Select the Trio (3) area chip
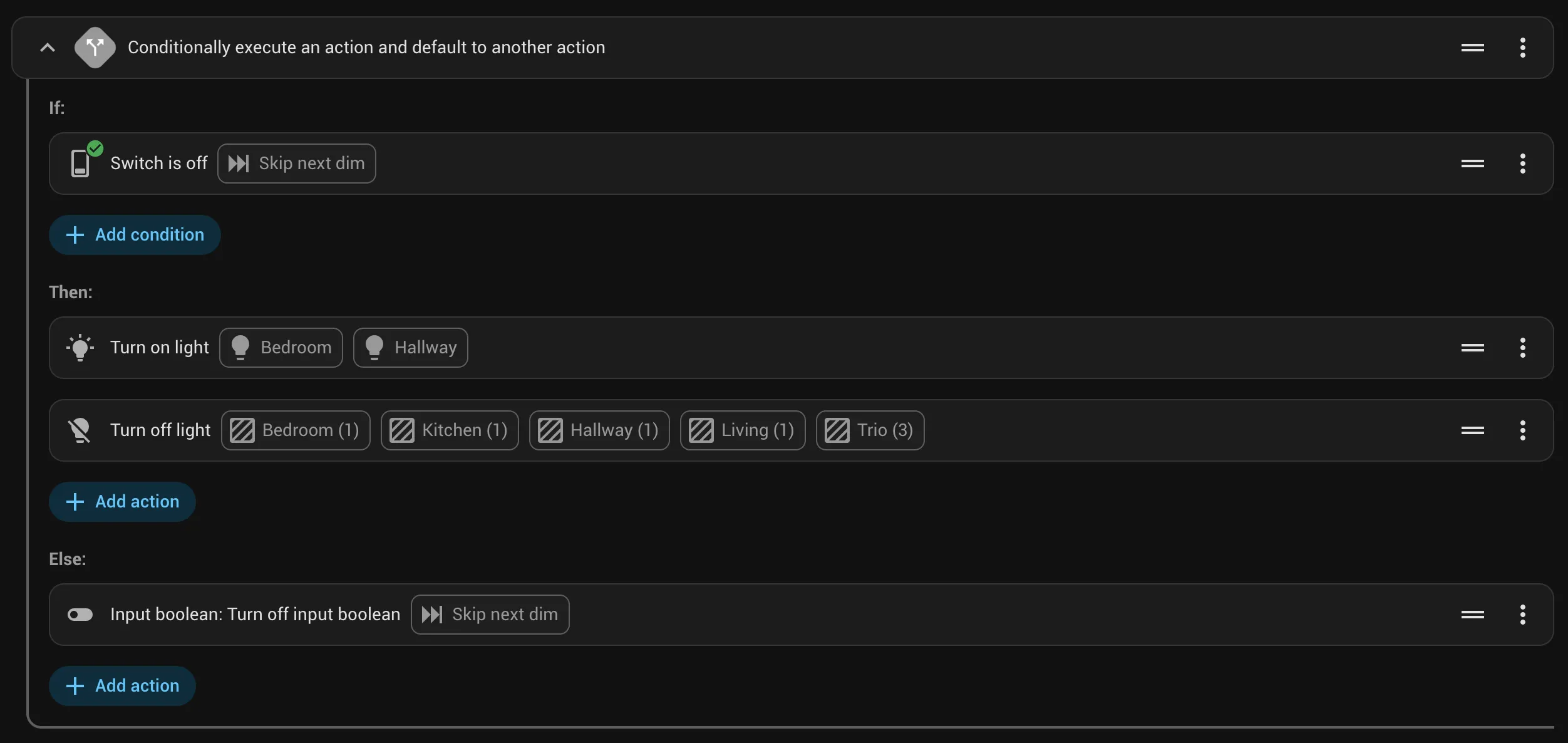Image resolution: width=1568 pixels, height=743 pixels. [870, 430]
